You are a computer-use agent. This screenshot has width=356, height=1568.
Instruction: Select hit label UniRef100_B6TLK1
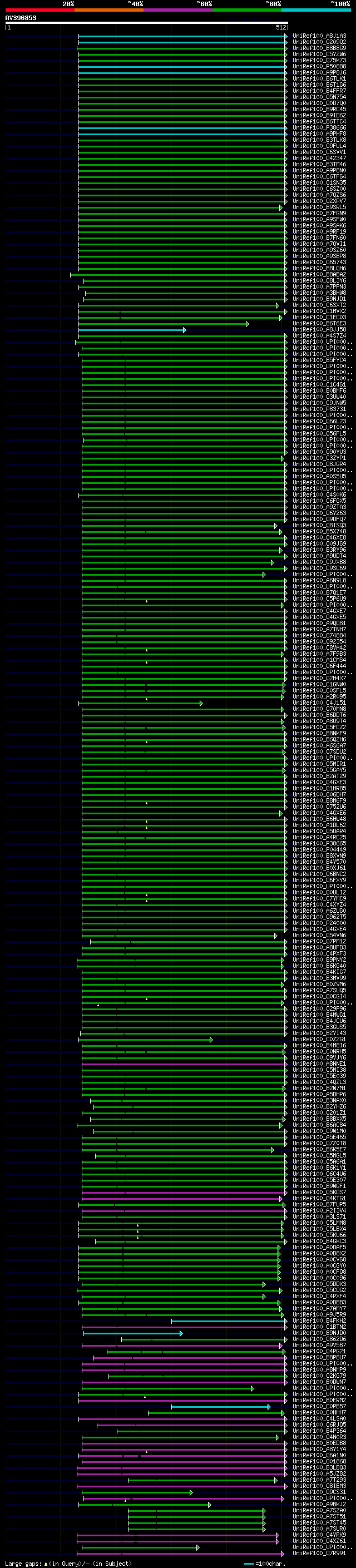pos(319,78)
